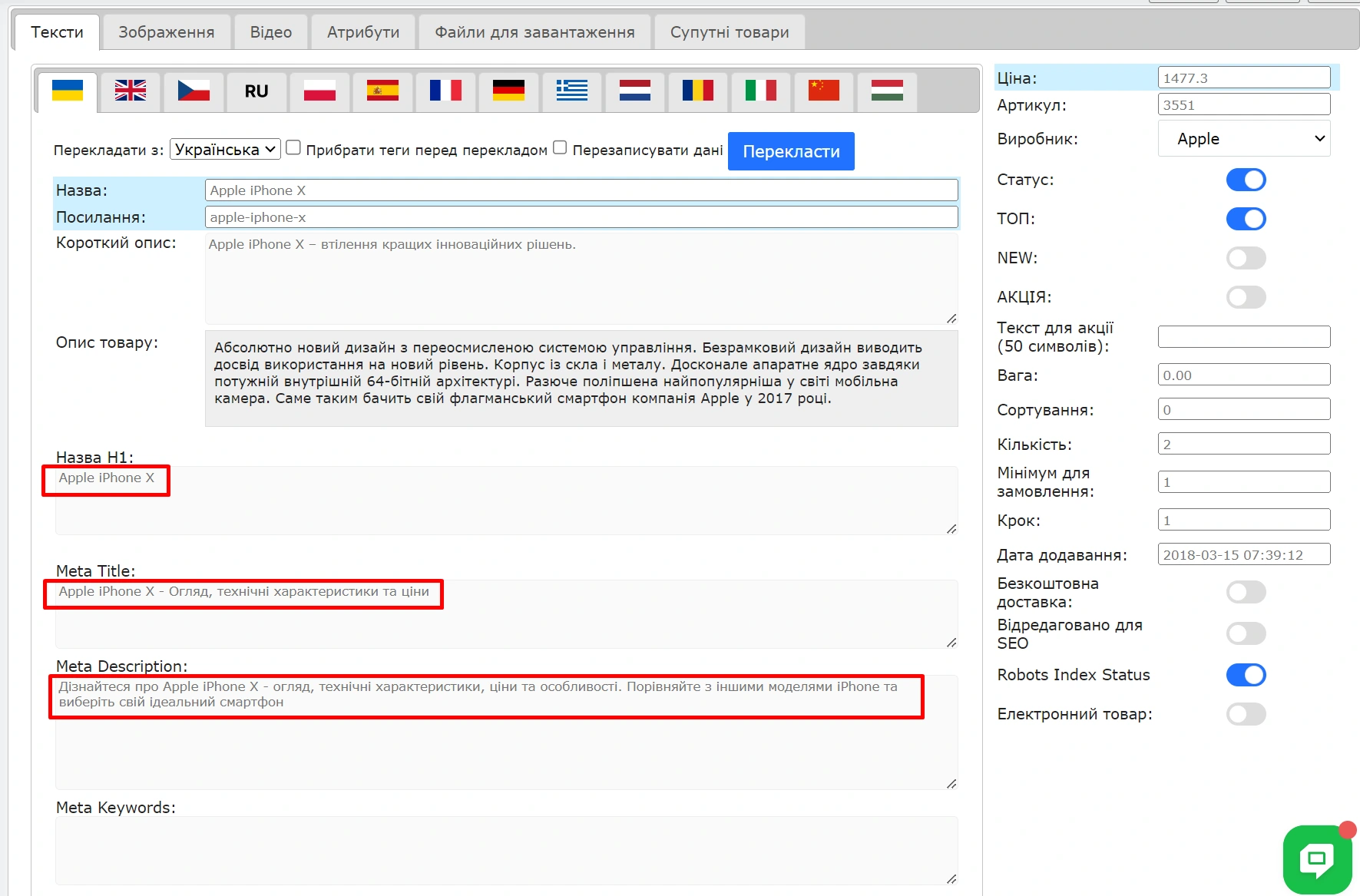Open the Атрибути tab

(x=363, y=32)
